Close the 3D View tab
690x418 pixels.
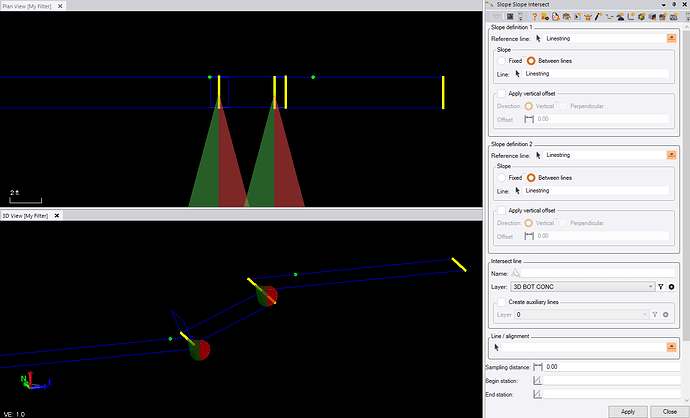(57, 216)
